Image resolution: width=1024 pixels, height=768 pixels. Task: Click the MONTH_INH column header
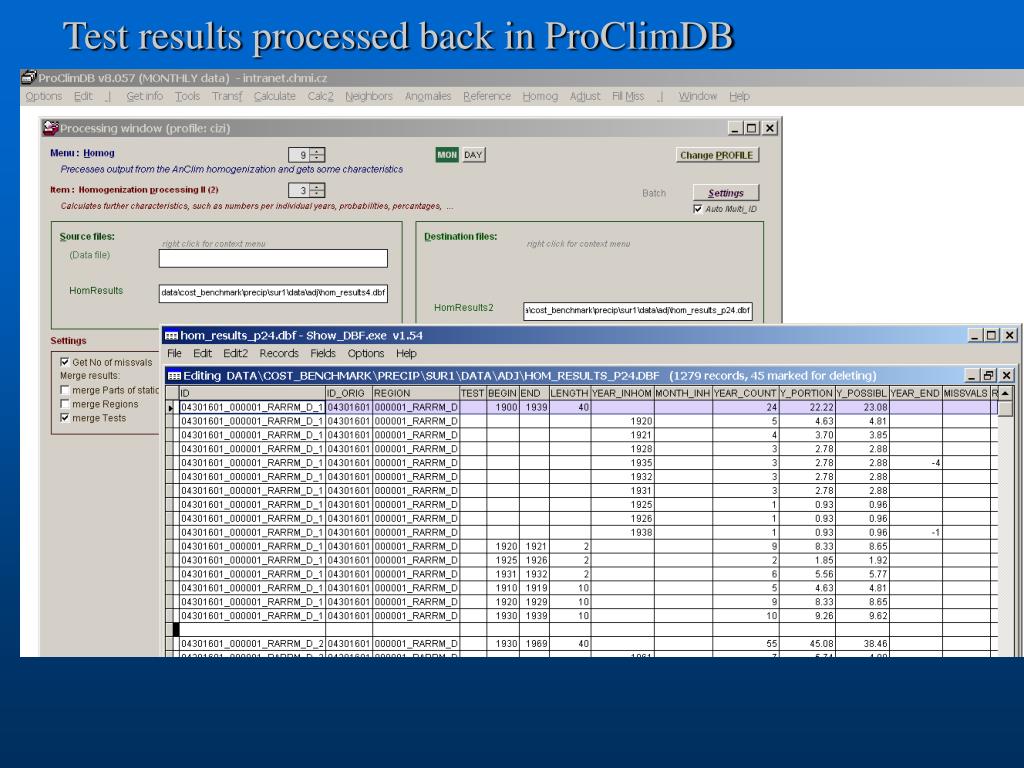[682, 393]
